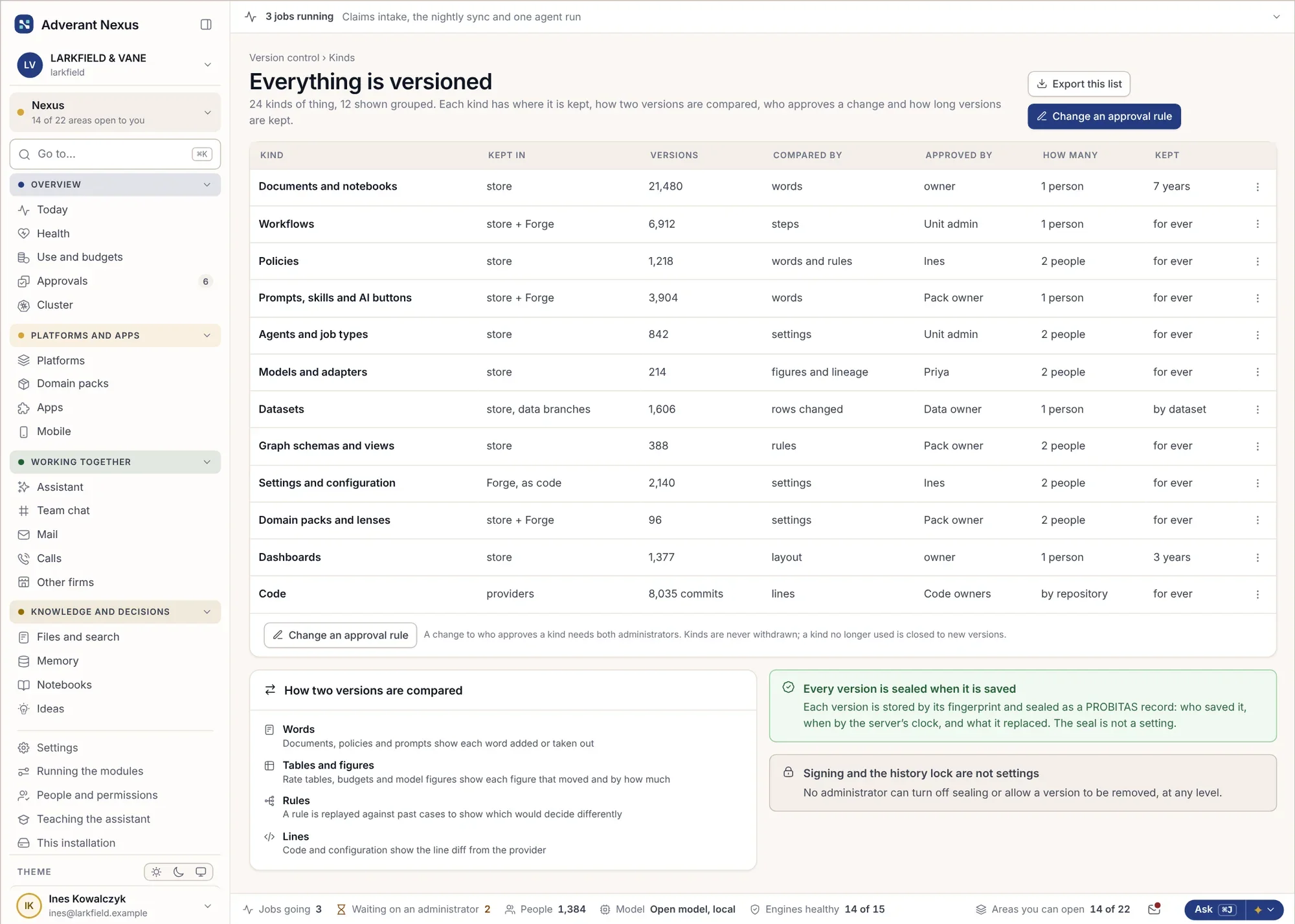Sort by the Versions column header
This screenshot has width=1295, height=924.
coord(674,155)
